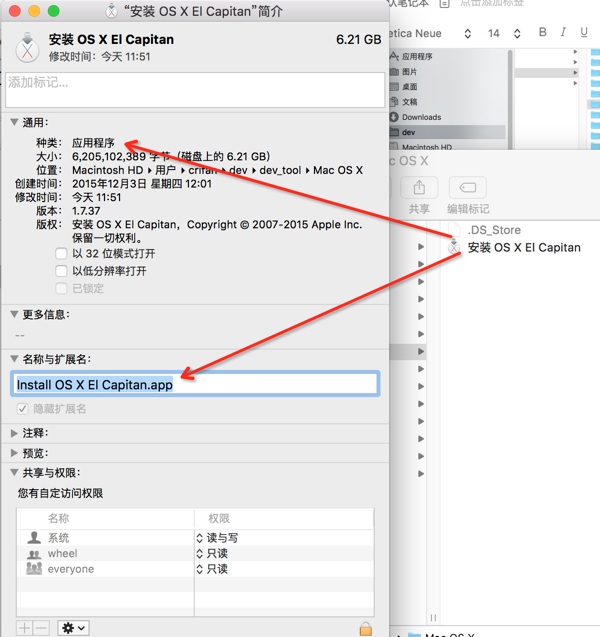The image size is (600, 637).
Task: Open 应用程序 in the background sidebar
Action: [417, 56]
